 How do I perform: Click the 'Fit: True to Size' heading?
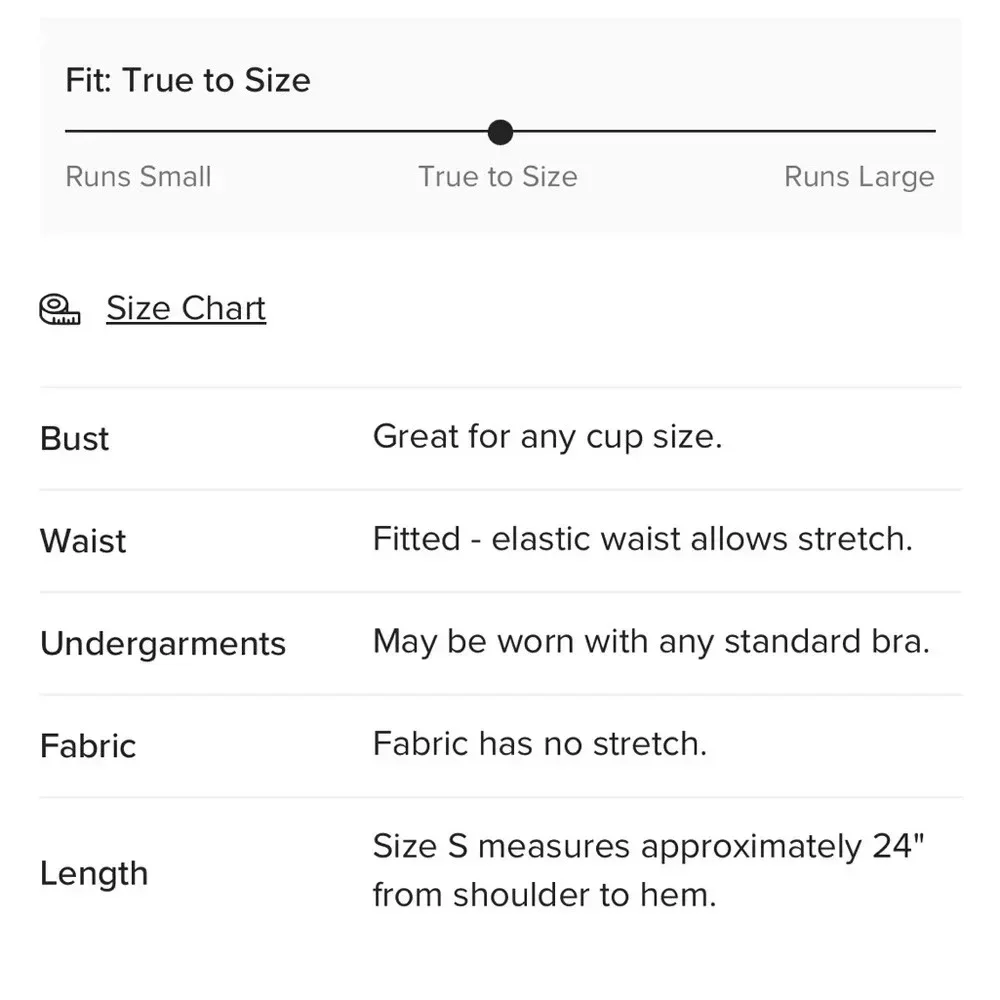188,80
